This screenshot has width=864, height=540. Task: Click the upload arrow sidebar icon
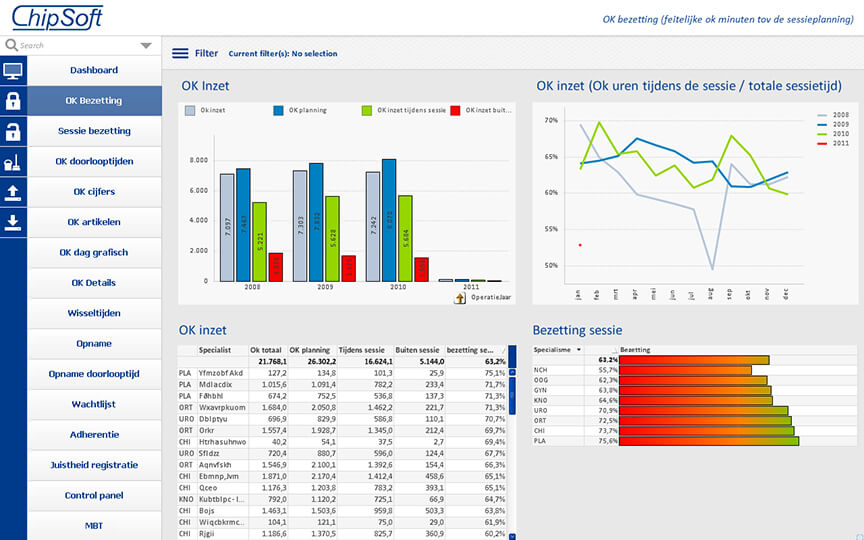pyautogui.click(x=13, y=192)
